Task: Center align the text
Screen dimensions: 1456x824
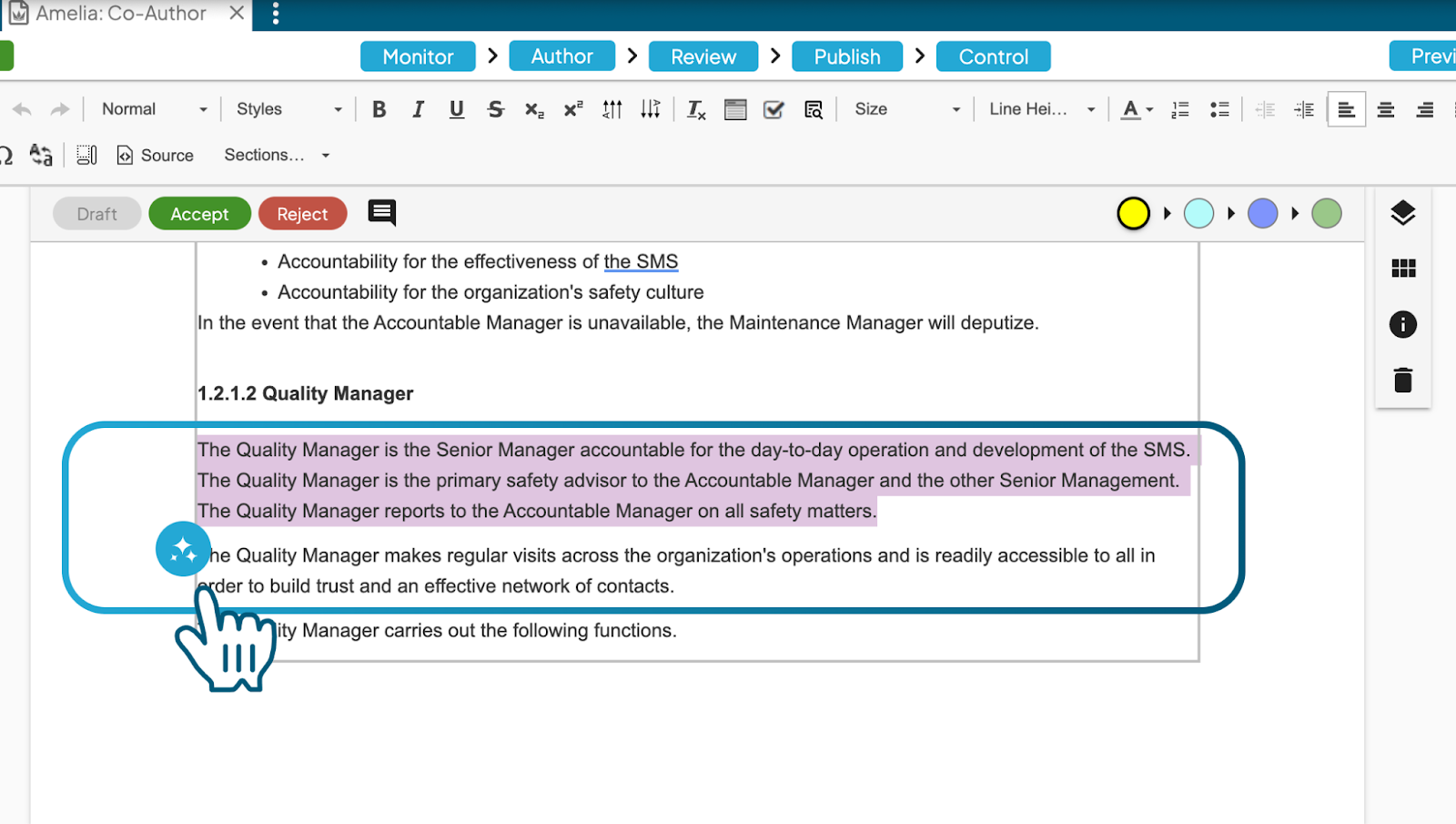Action: click(x=1386, y=109)
